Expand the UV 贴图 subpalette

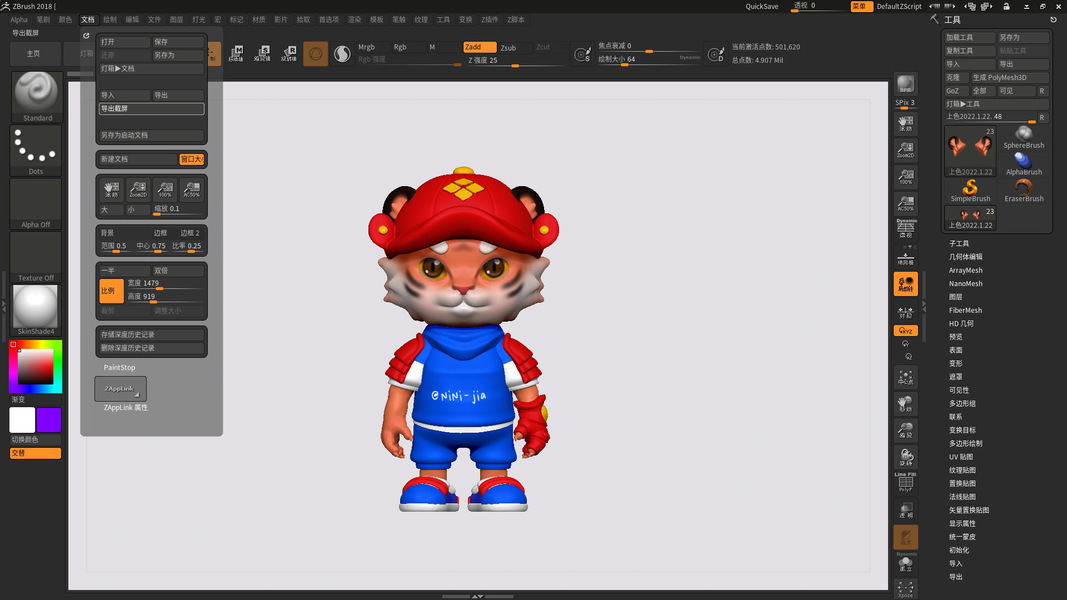pos(961,457)
